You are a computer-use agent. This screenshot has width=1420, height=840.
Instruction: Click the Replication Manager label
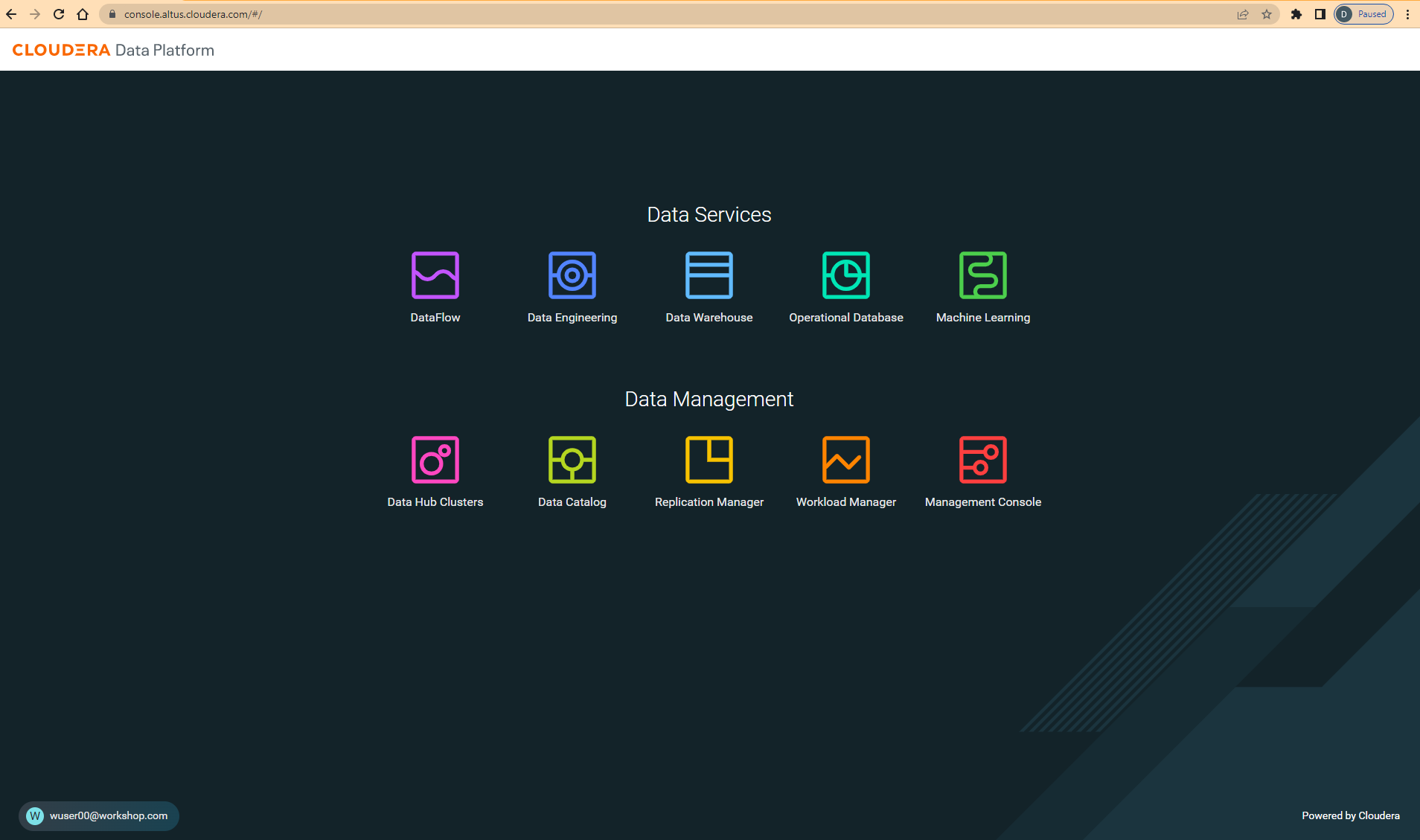click(709, 502)
